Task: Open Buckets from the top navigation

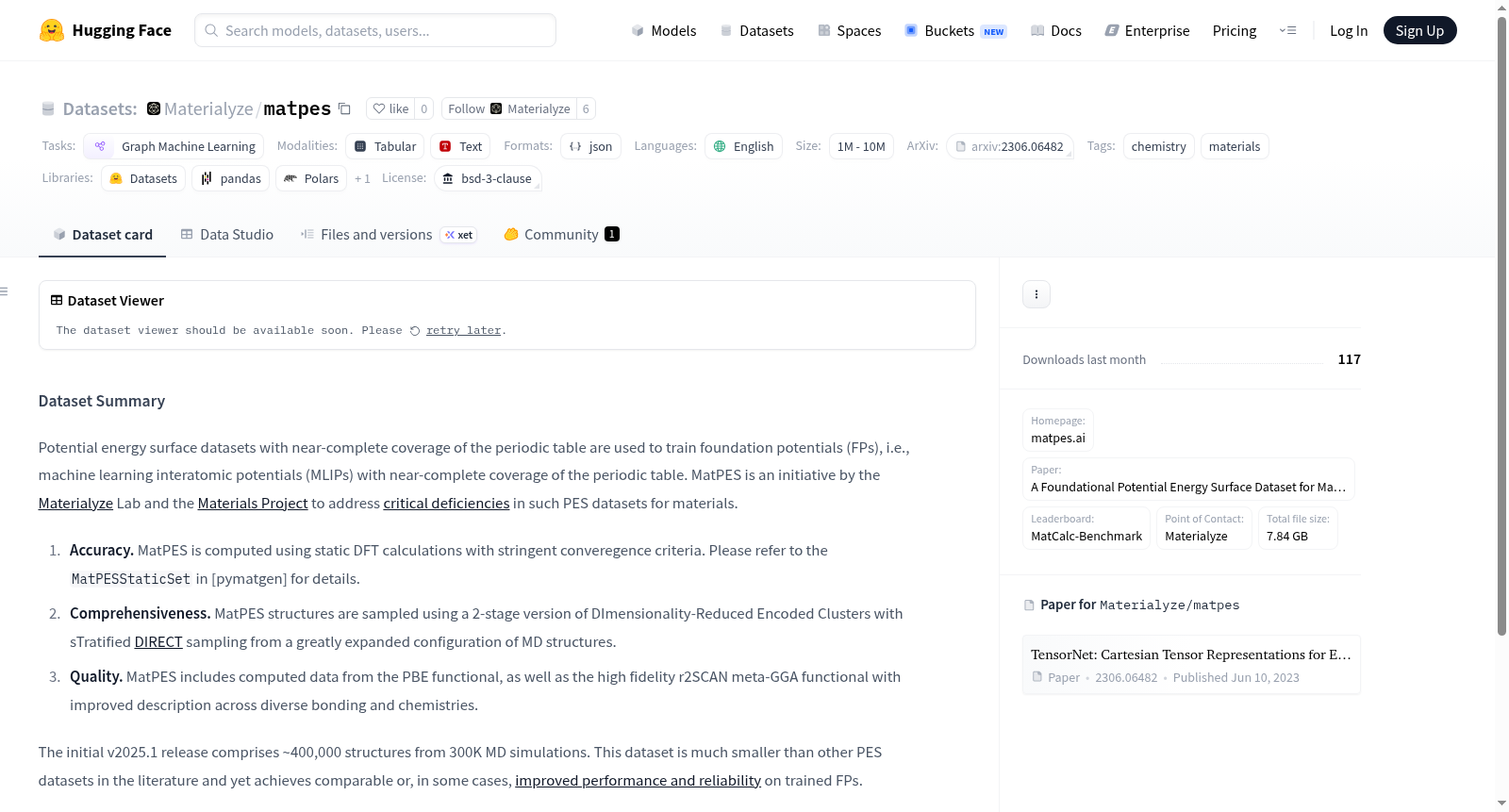Action: click(955, 30)
